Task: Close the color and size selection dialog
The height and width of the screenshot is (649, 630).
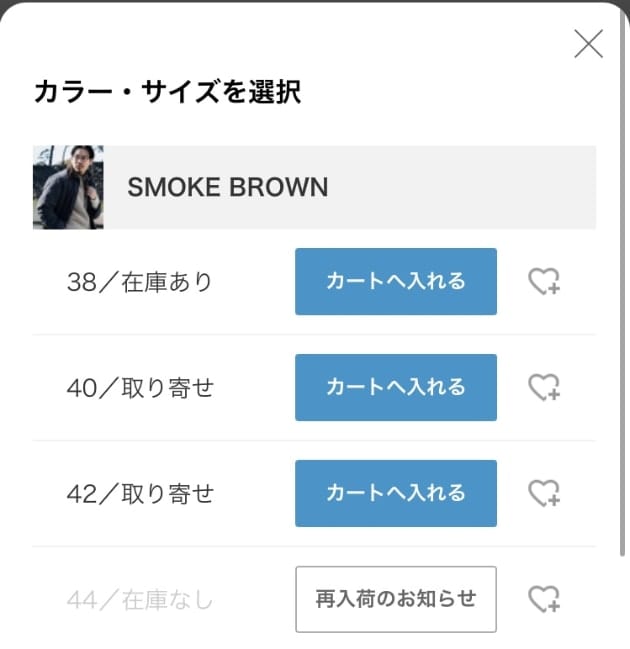Action: [589, 43]
